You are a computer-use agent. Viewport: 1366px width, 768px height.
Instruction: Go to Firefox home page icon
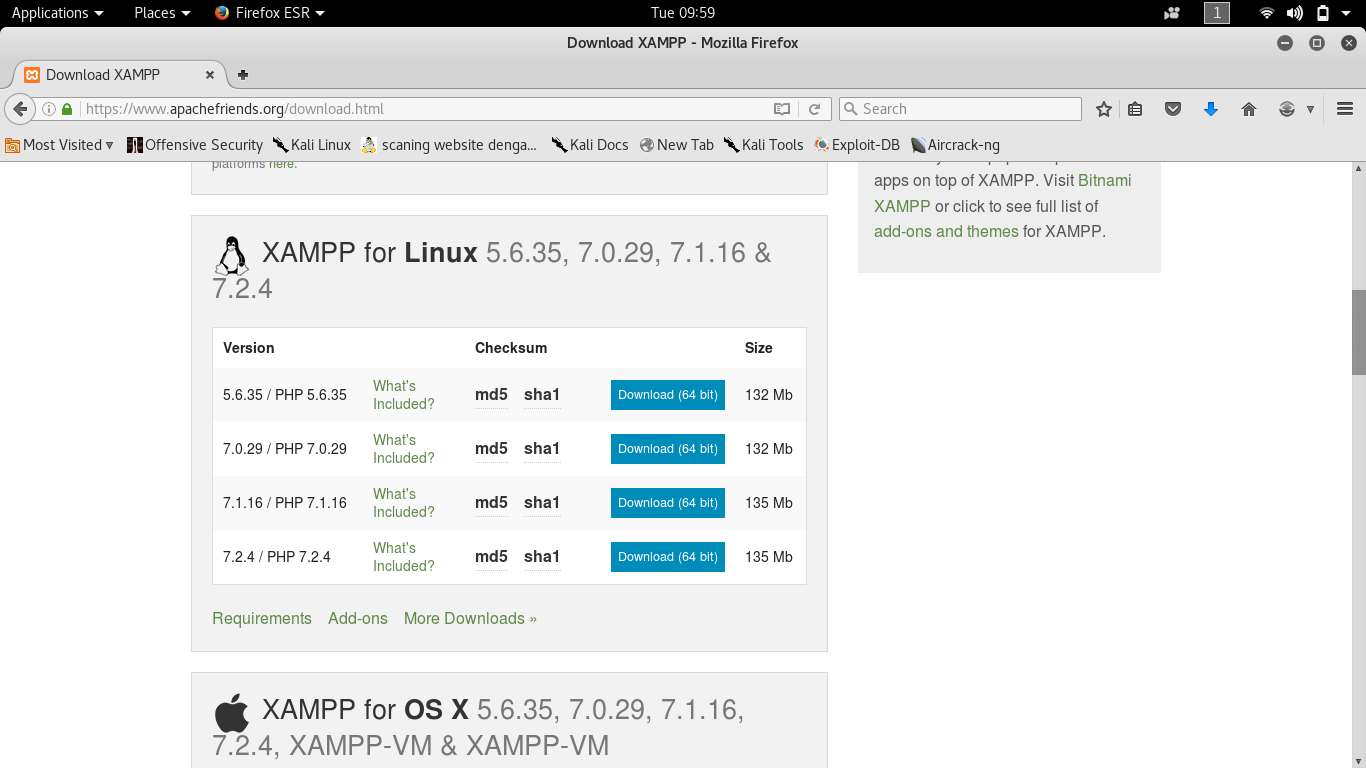(1249, 109)
